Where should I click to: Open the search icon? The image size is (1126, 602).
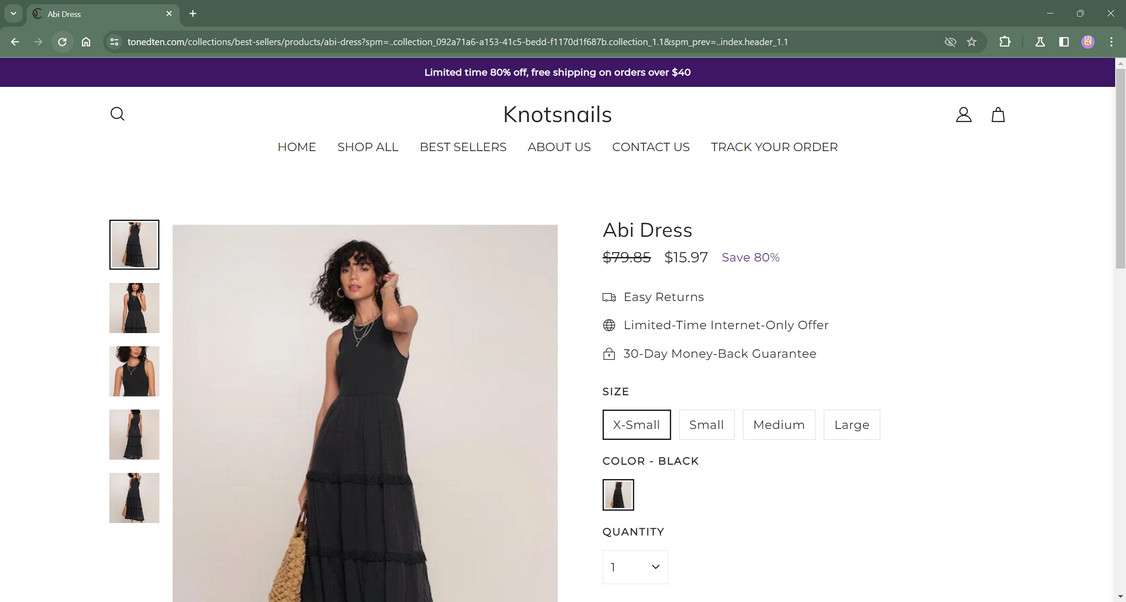coord(117,113)
